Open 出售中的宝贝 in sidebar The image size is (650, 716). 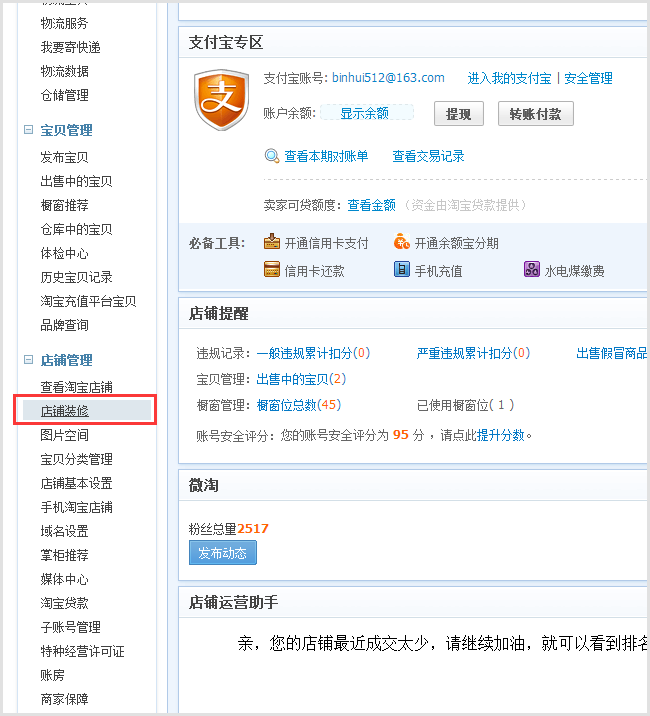coord(76,181)
